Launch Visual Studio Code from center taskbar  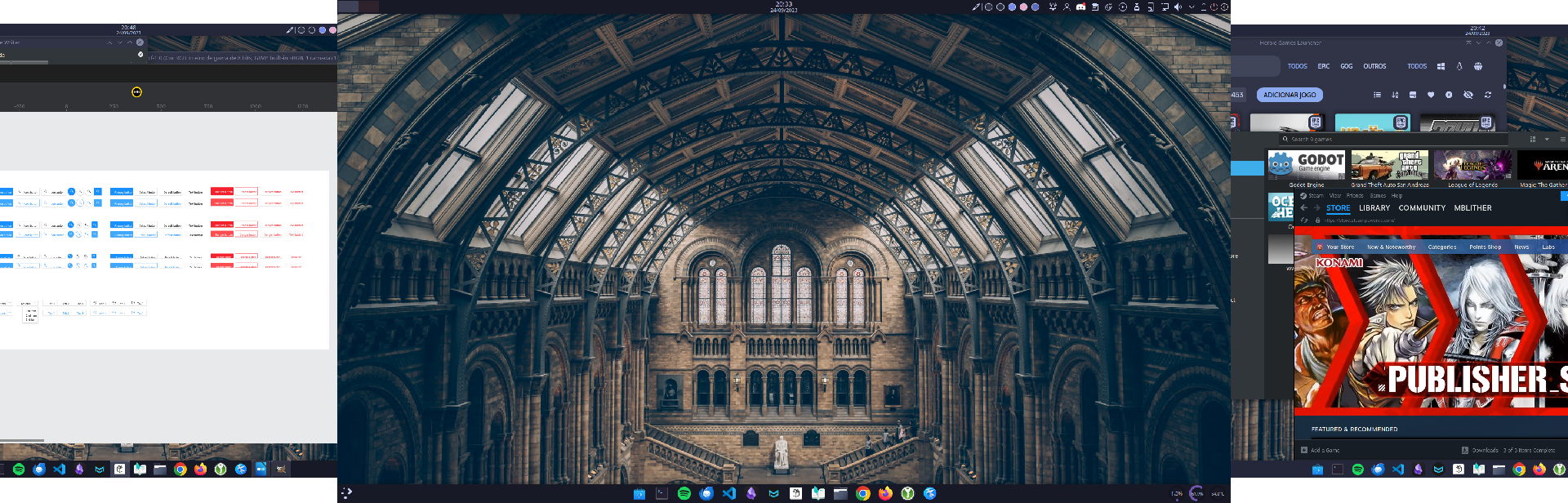tap(729, 493)
